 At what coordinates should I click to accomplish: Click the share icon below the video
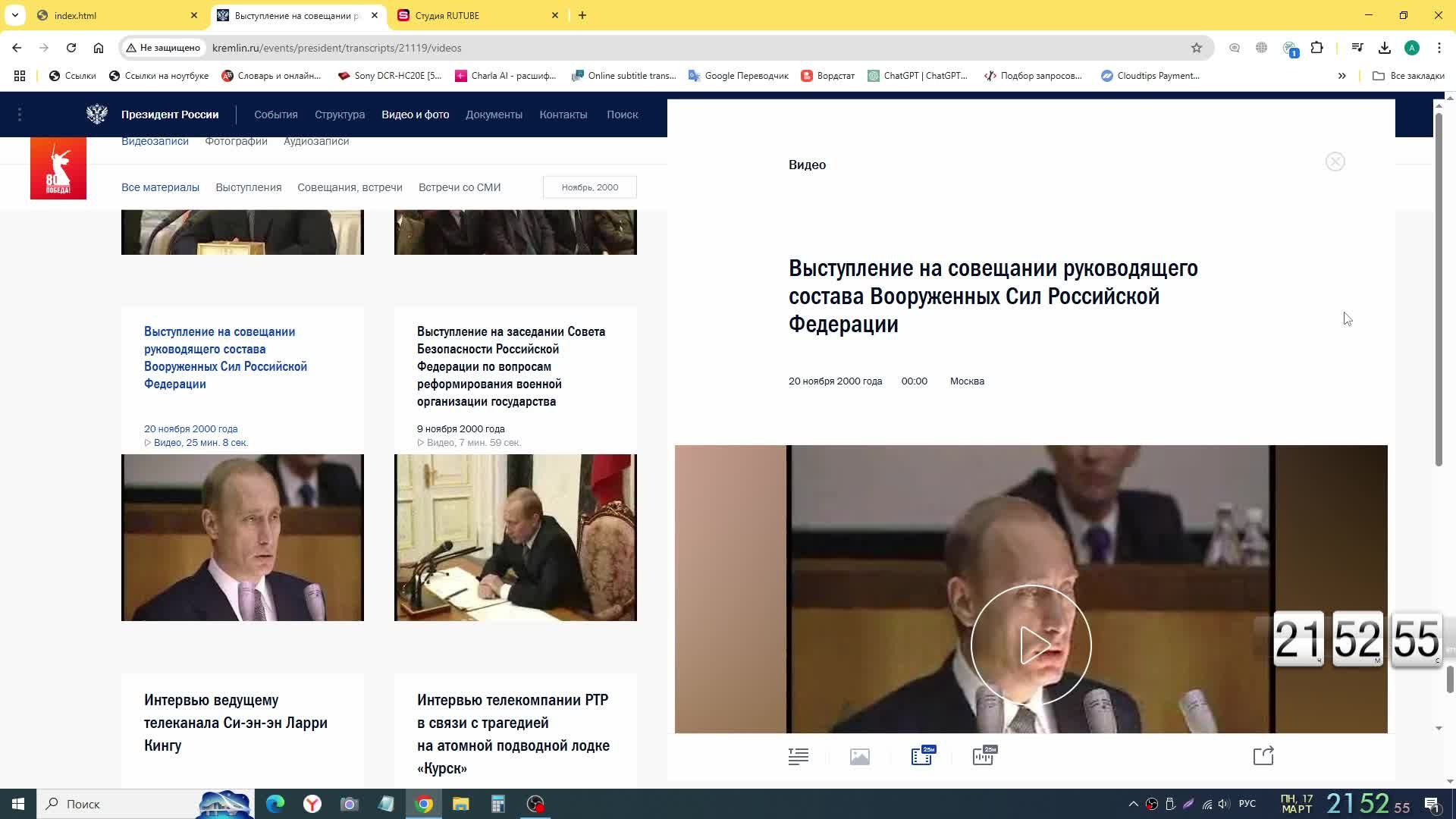1263,756
